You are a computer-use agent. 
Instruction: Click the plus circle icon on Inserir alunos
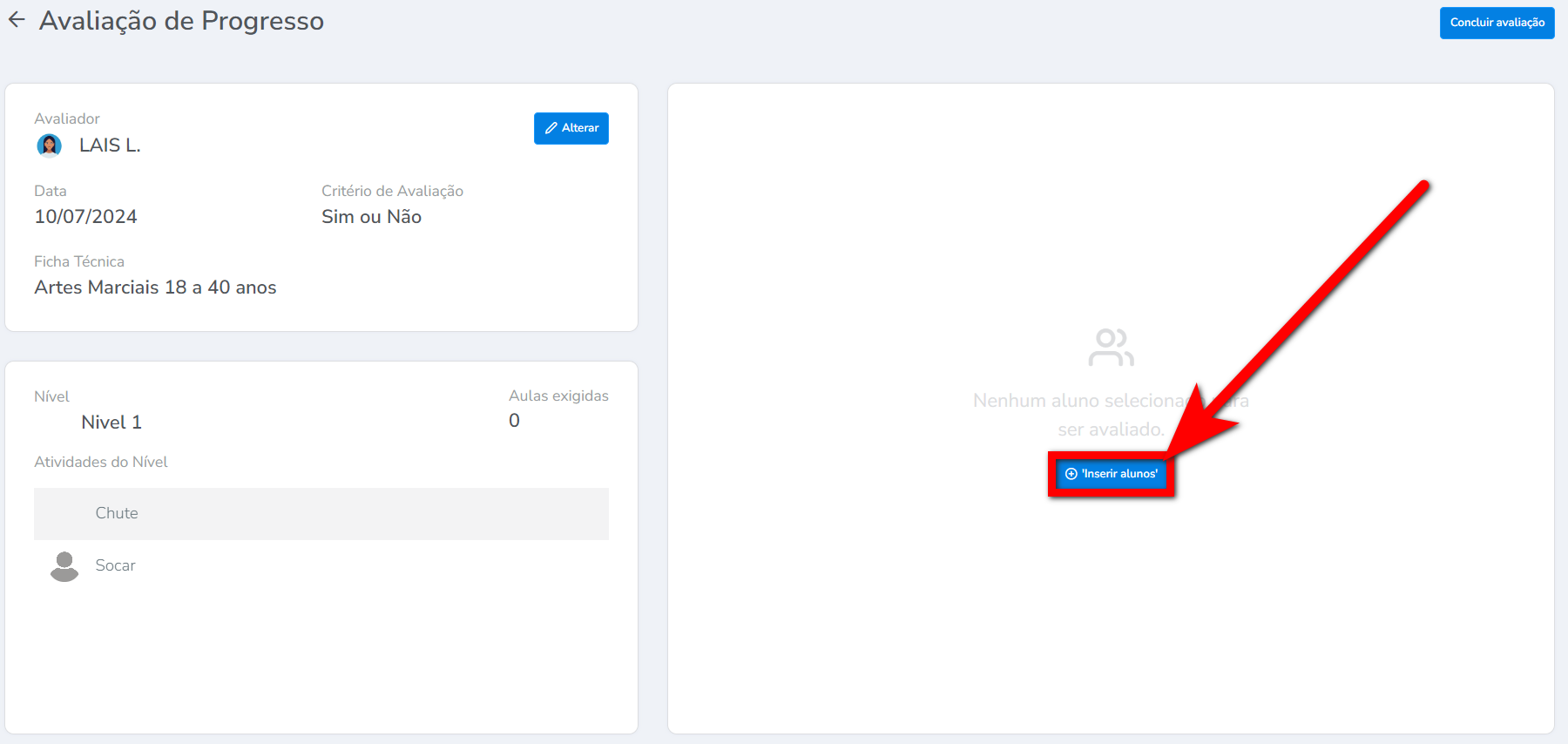click(1071, 474)
